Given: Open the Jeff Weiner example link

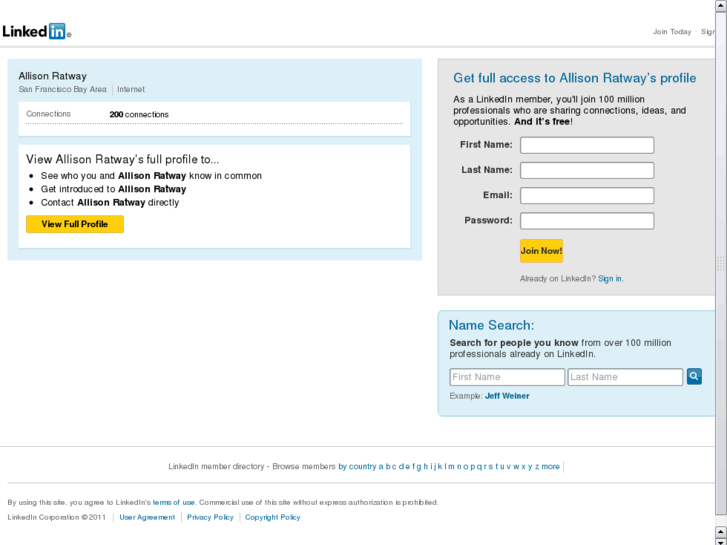Looking at the screenshot, I should click(507, 396).
